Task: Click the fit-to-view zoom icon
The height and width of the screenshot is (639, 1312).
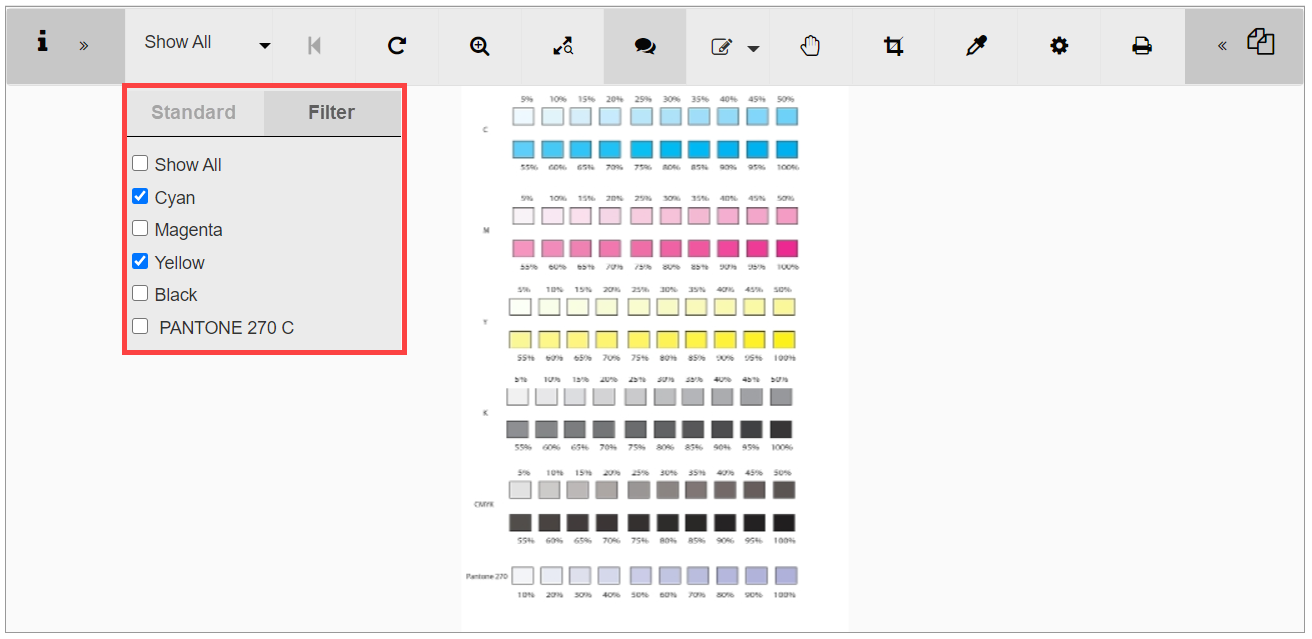Action: pos(563,46)
